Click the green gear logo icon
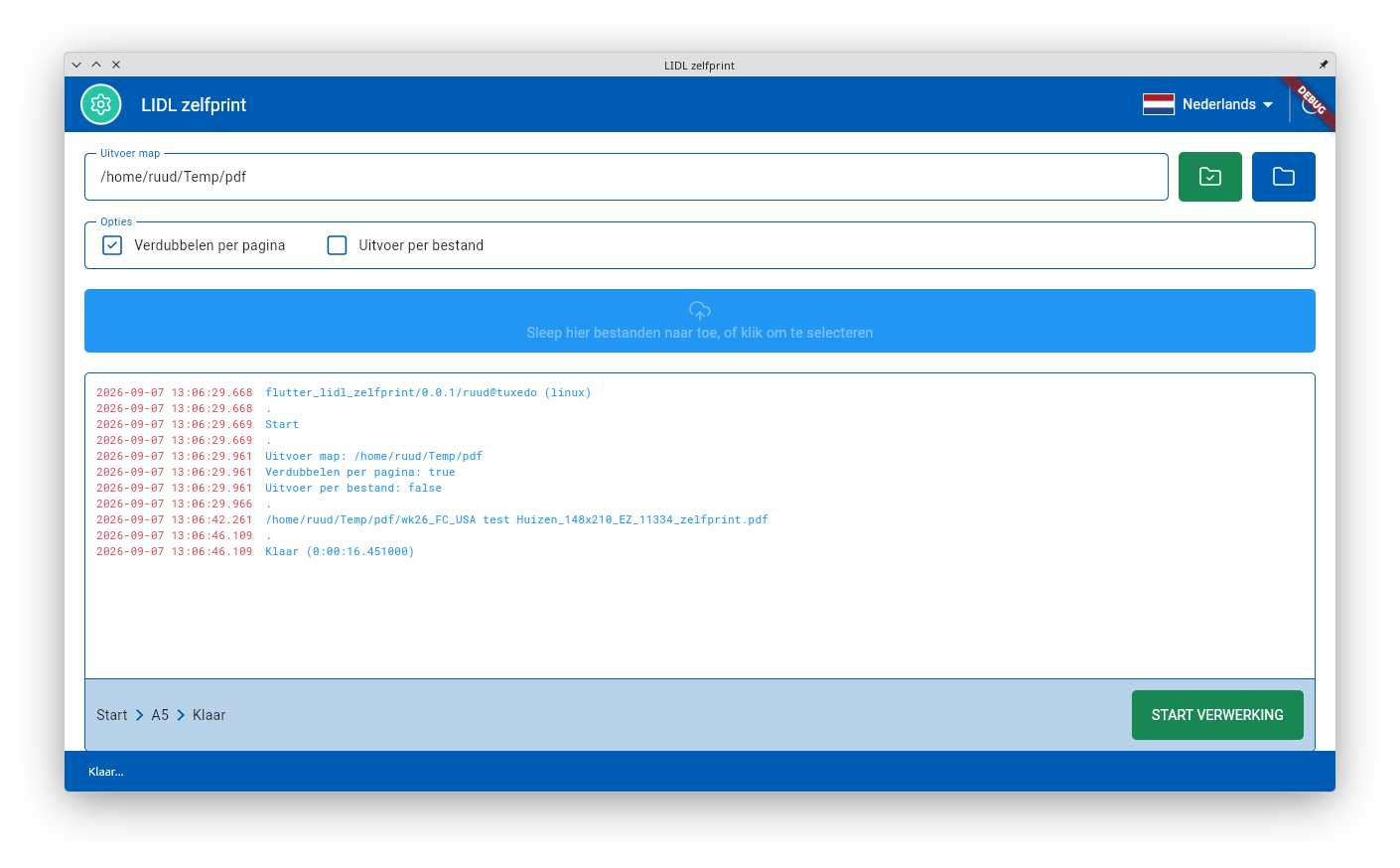The width and height of the screenshot is (1400, 868). [100, 104]
